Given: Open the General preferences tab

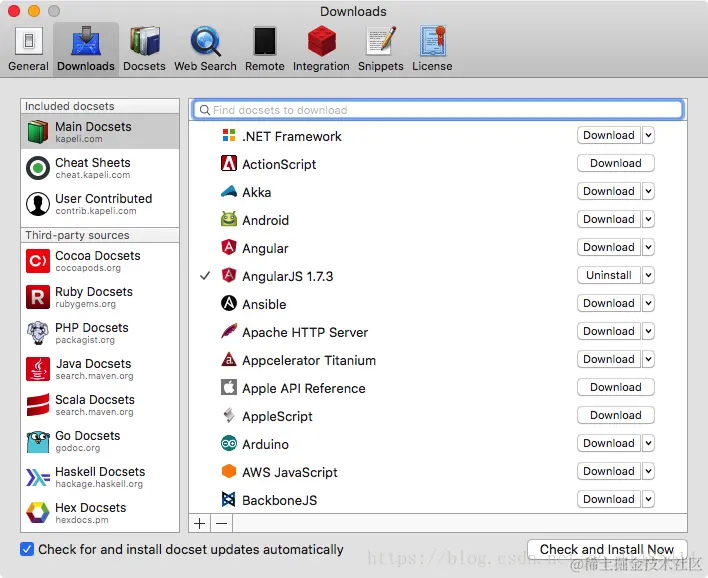Looking at the screenshot, I should (x=28, y=49).
